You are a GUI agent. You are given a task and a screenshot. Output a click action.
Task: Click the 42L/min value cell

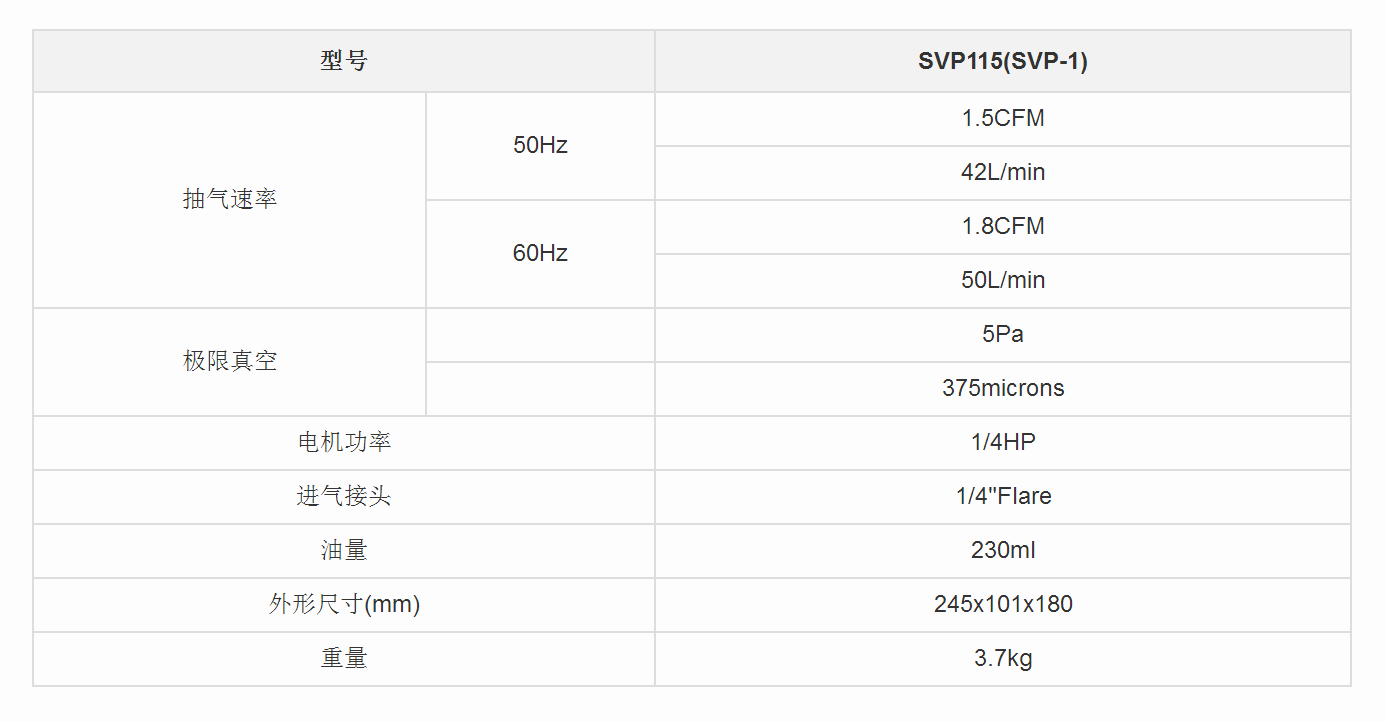click(1002, 172)
